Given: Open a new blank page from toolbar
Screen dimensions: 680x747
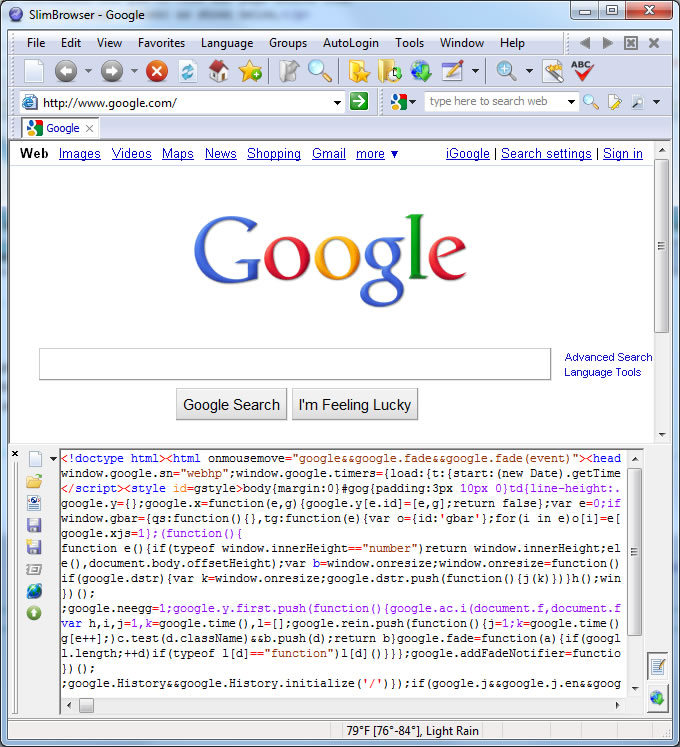Looking at the screenshot, I should point(34,71).
